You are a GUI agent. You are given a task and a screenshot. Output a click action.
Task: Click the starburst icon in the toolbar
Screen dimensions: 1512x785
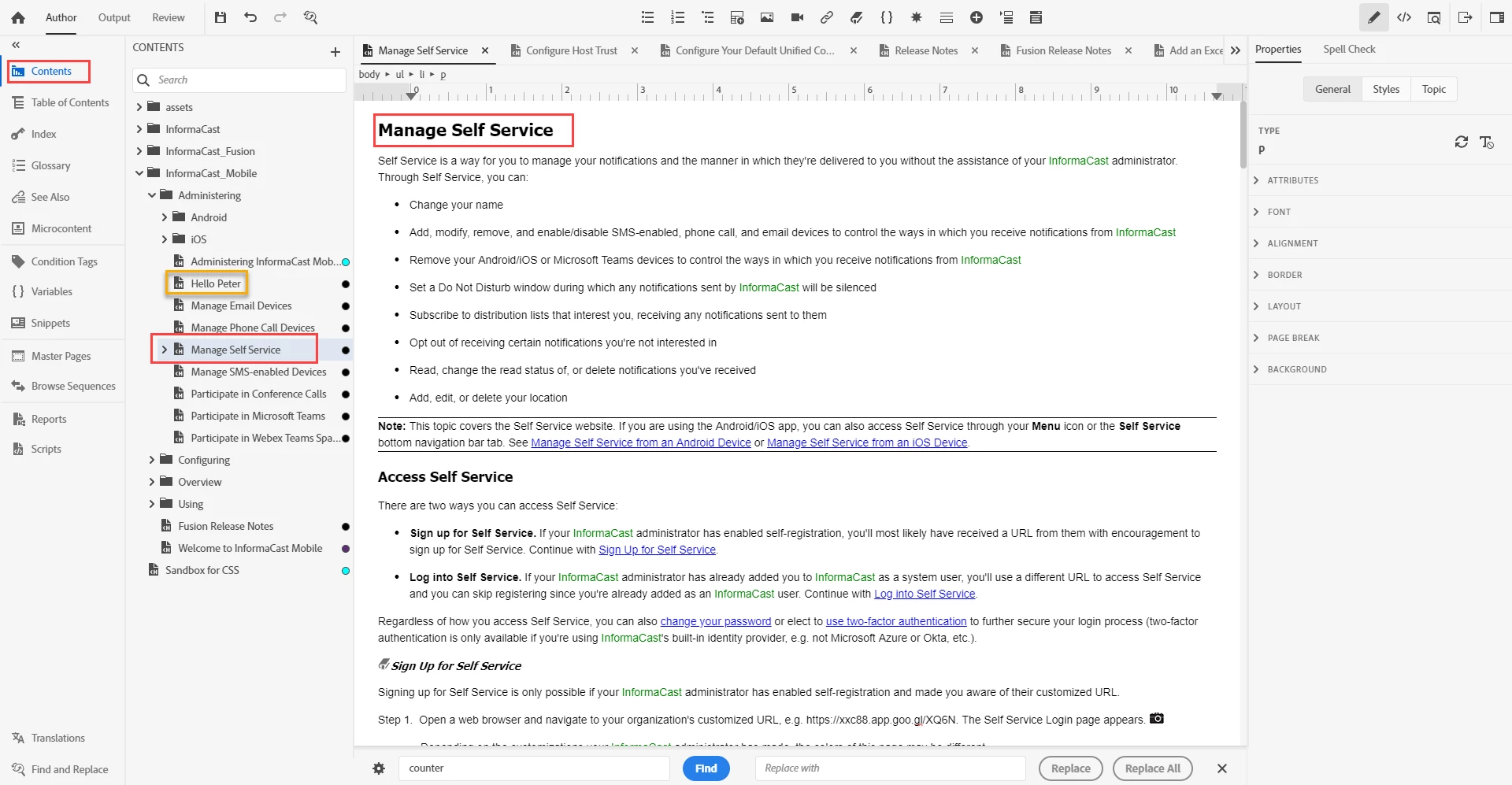[917, 17]
